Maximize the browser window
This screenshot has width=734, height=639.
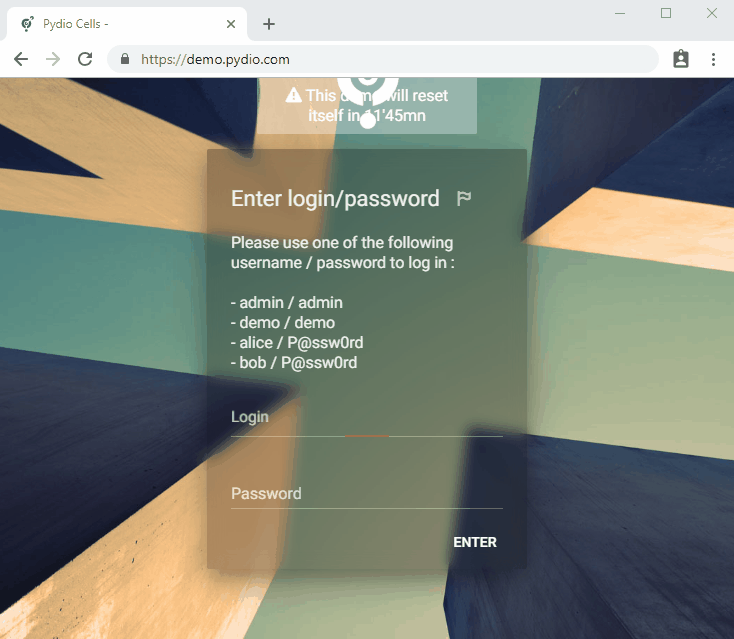click(x=666, y=13)
